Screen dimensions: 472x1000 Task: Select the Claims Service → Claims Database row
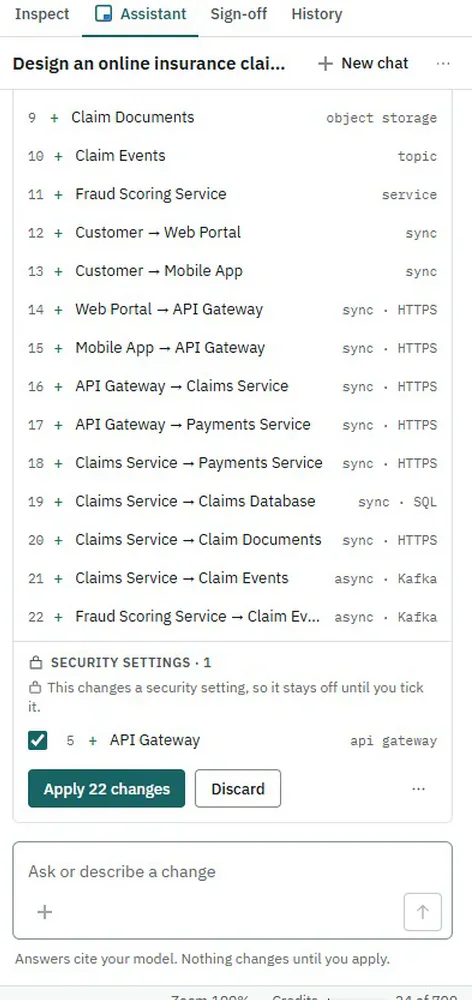[232, 501]
